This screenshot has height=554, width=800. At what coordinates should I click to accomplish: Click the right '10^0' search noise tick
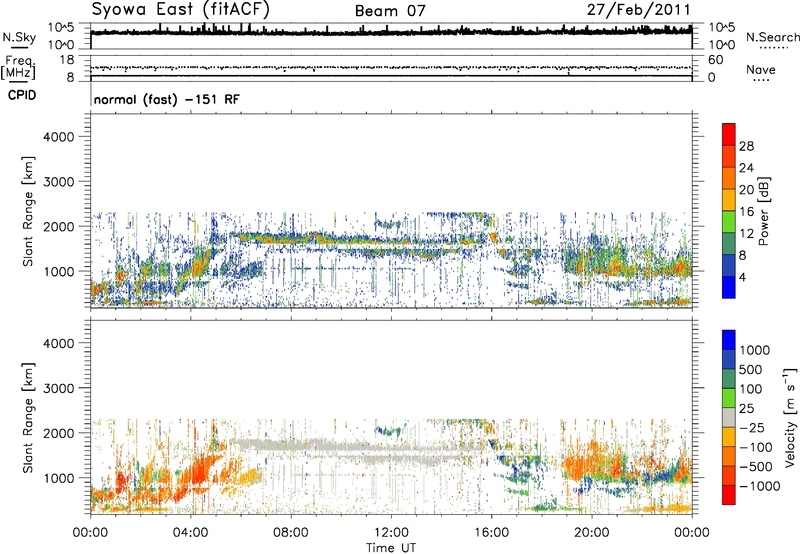[x=721, y=45]
